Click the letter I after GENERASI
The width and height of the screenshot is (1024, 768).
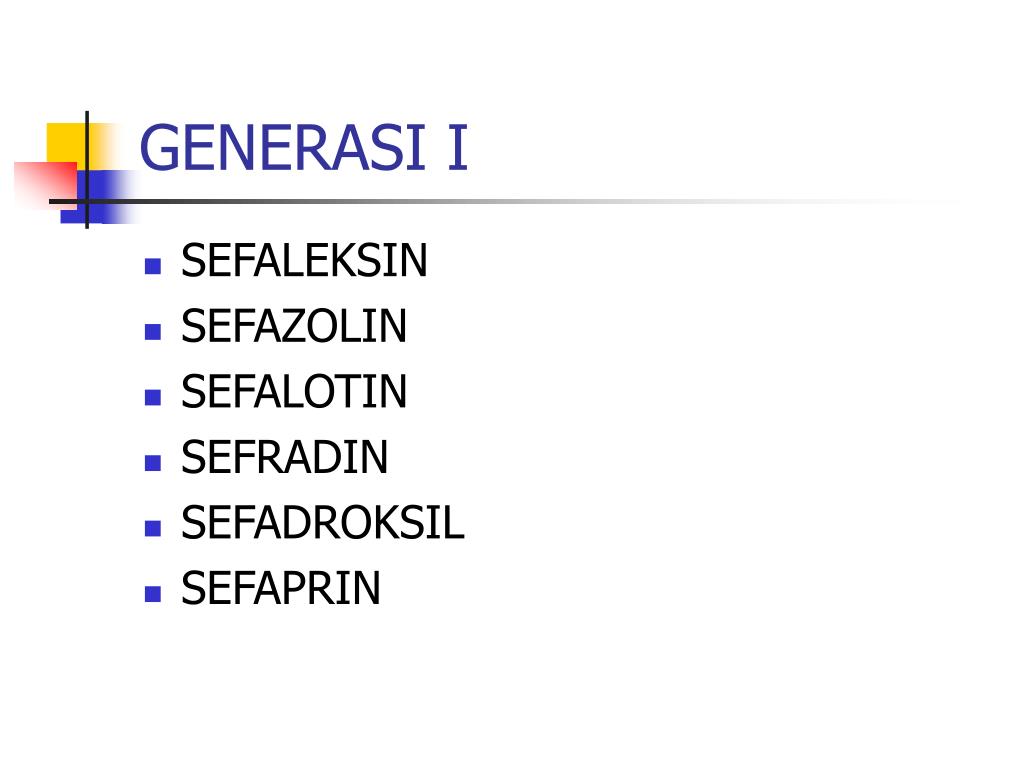tap(458, 148)
